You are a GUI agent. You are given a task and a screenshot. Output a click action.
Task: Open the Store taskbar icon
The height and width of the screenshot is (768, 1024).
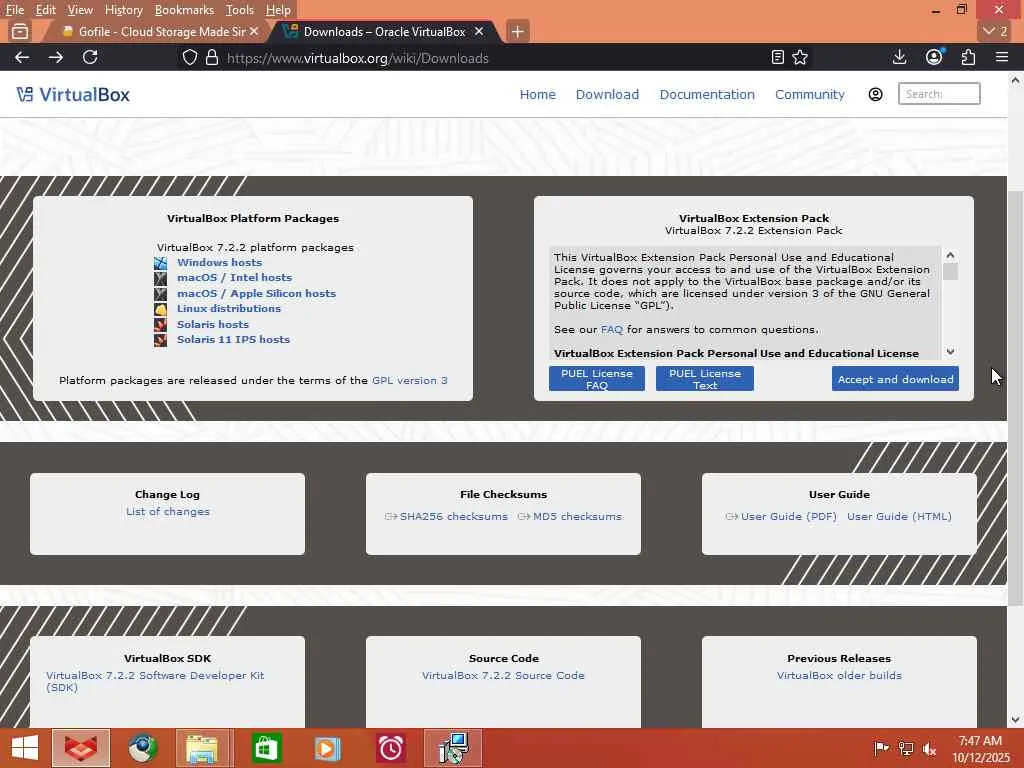[x=266, y=748]
